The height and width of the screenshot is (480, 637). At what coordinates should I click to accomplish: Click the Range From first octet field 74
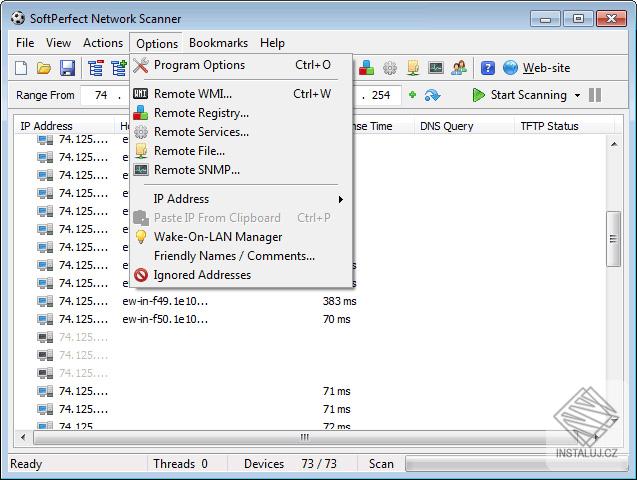click(x=101, y=95)
